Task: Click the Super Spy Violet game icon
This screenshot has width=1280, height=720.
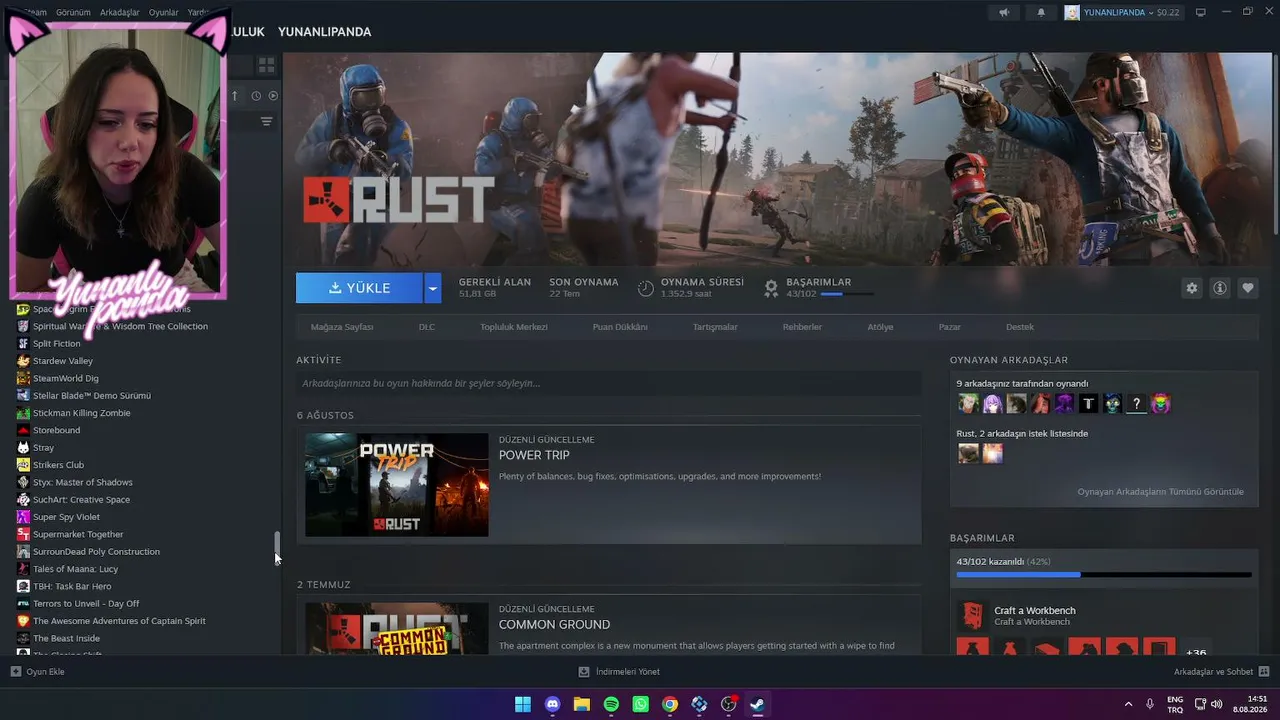Action: (23, 517)
